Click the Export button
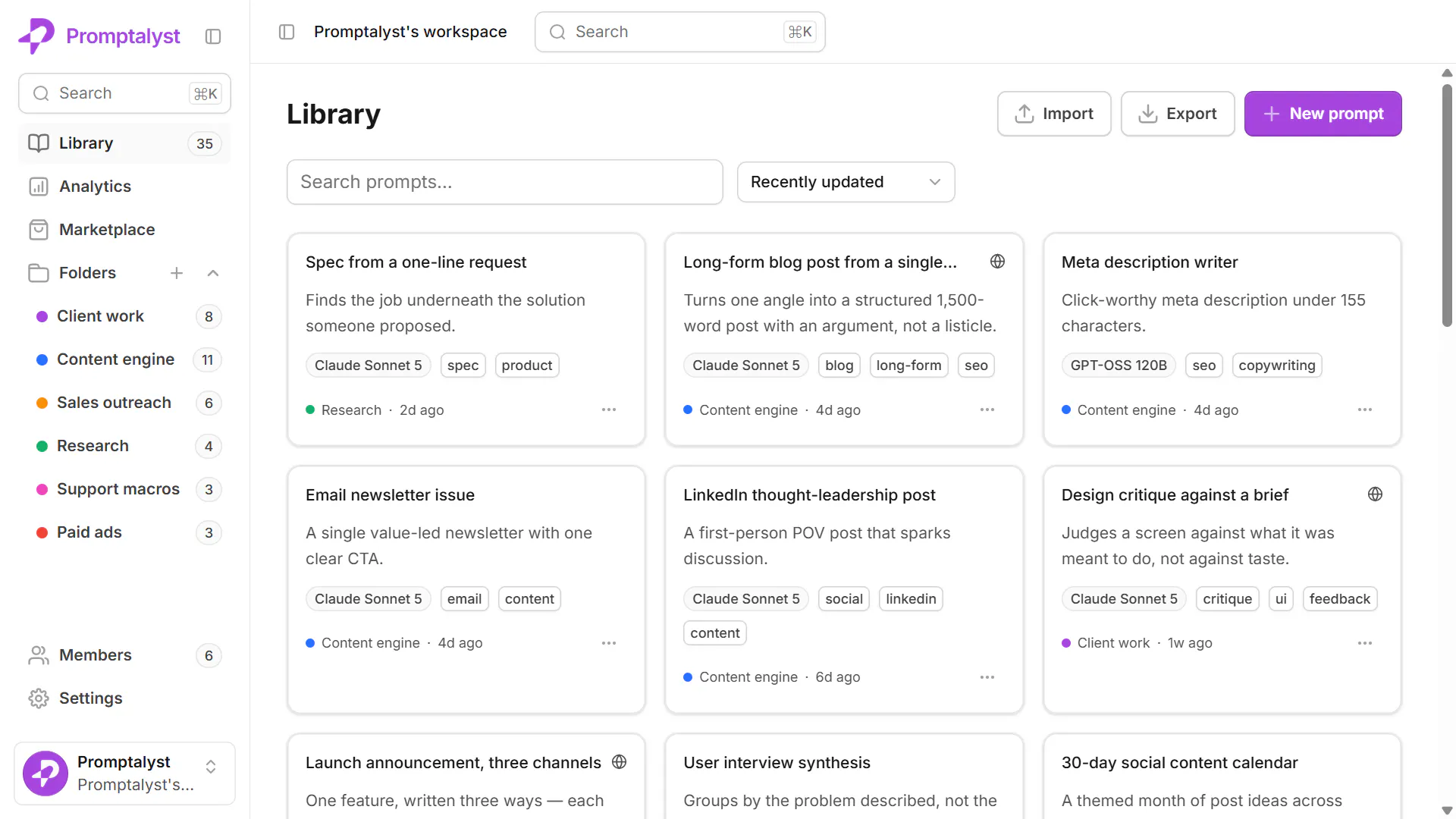This screenshot has width=1456, height=819. point(1178,114)
